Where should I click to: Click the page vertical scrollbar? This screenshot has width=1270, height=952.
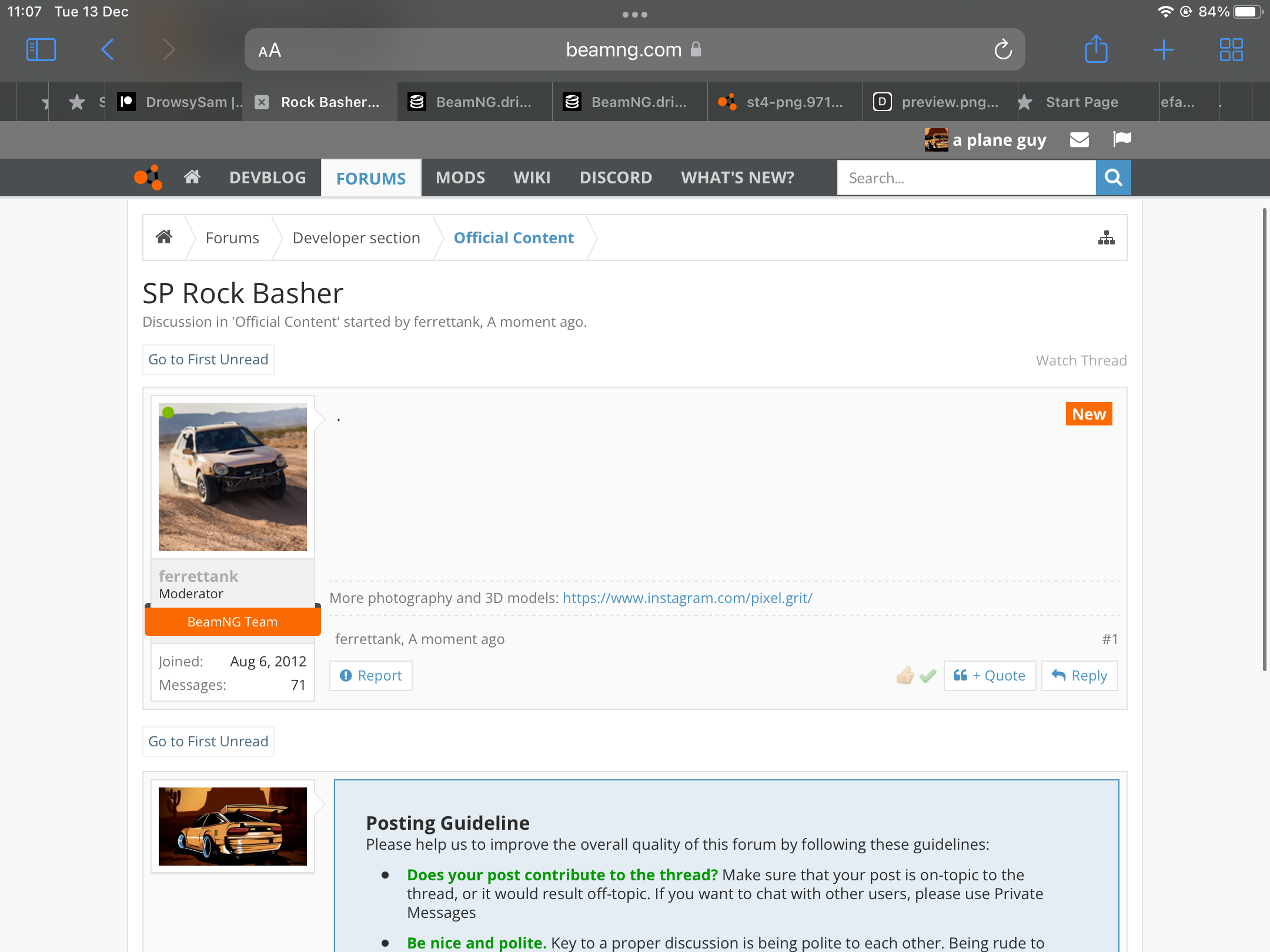tap(1264, 439)
